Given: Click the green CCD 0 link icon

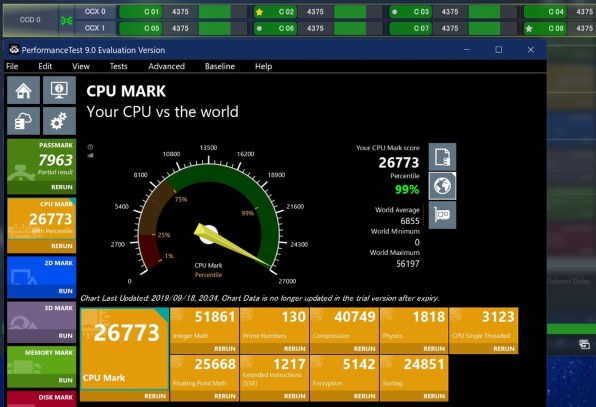Looking at the screenshot, I should click(x=66, y=21).
